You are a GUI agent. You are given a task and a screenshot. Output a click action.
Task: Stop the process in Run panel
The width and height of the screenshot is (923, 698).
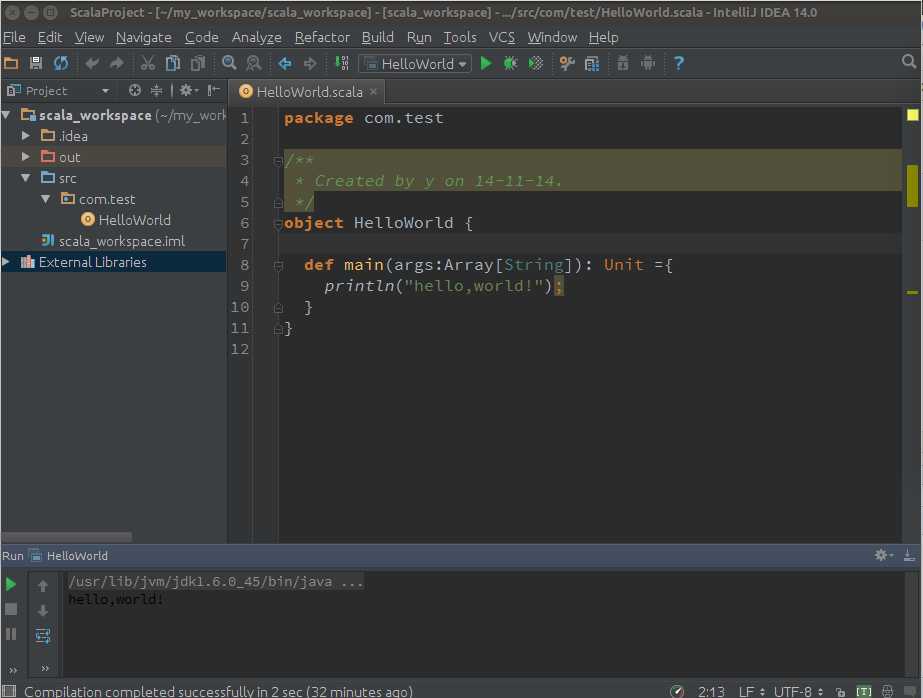tap(11, 609)
